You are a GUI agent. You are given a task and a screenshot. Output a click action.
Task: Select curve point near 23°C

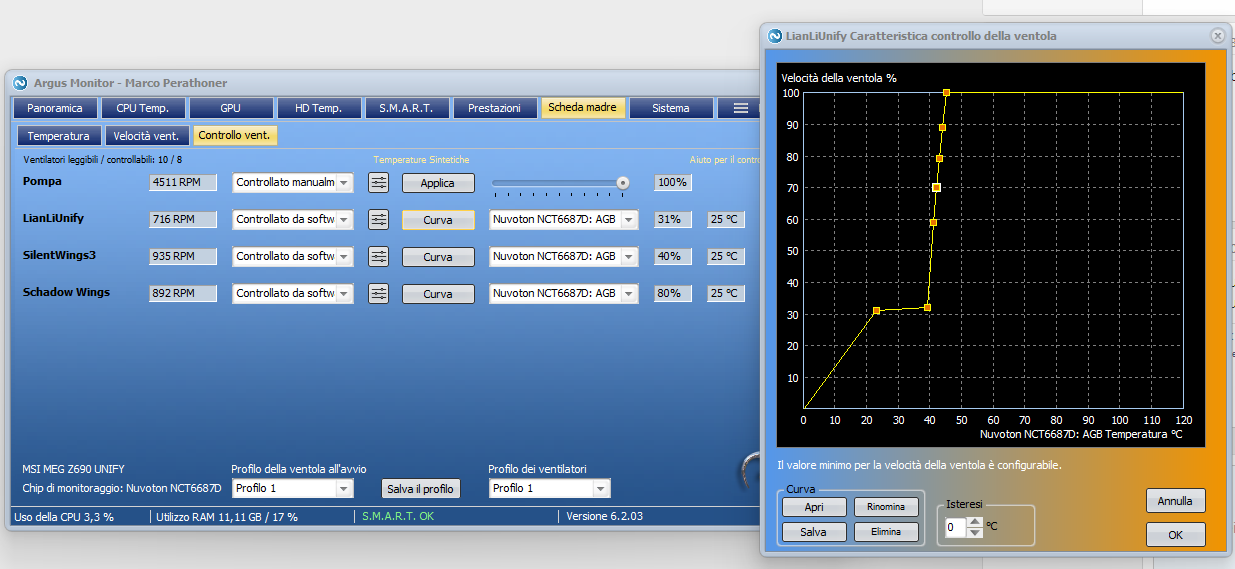[x=876, y=311]
